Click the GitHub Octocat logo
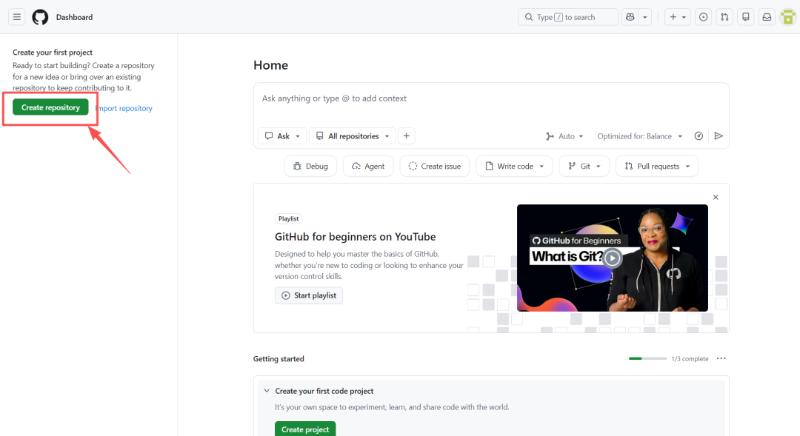This screenshot has height=436, width=800. point(40,17)
